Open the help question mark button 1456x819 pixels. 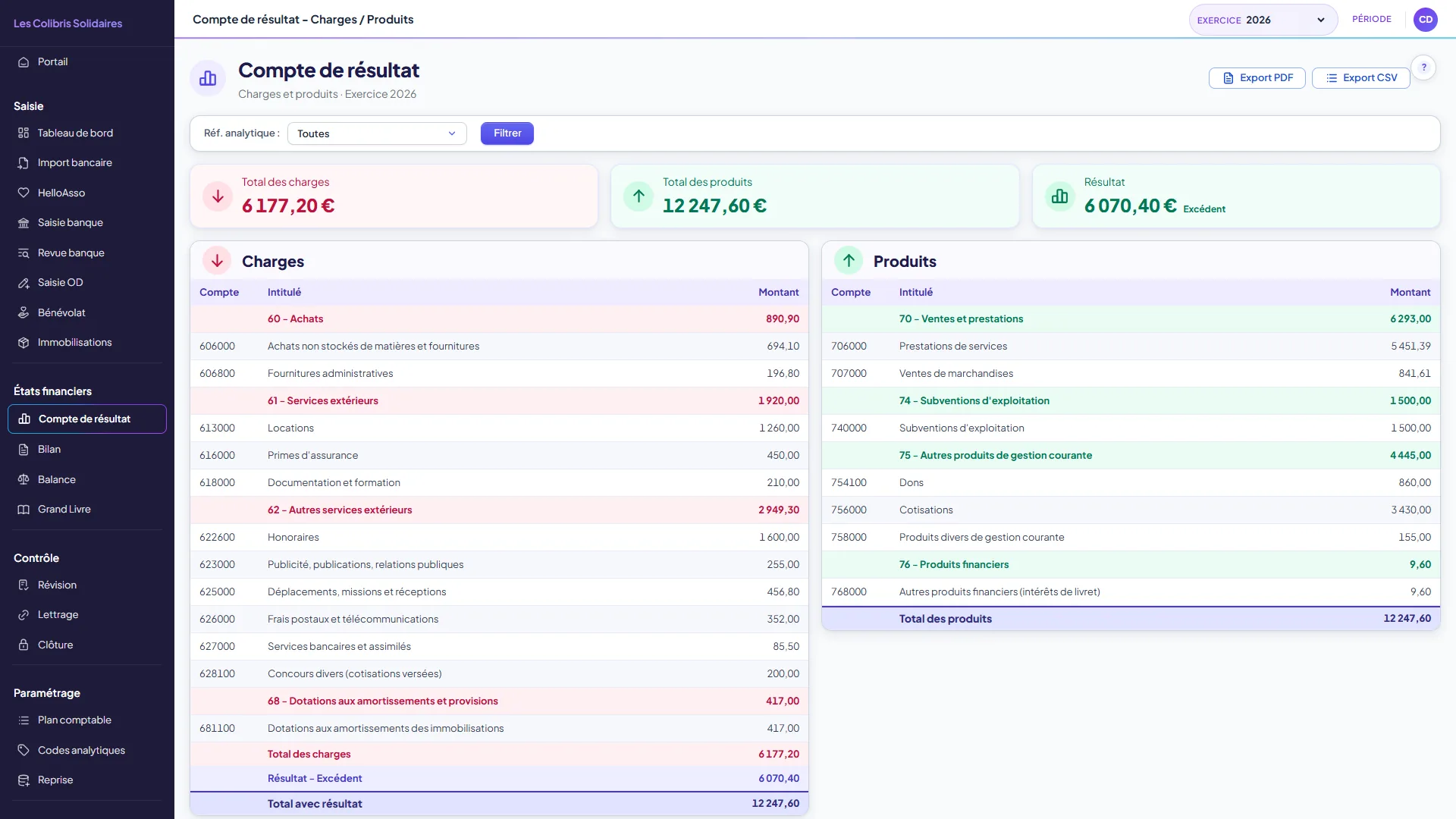coord(1423,67)
